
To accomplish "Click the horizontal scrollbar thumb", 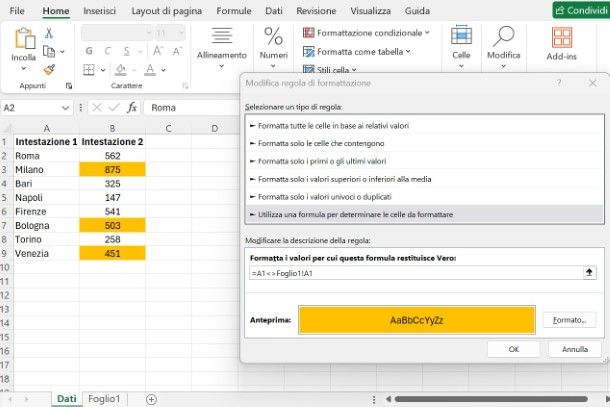I will (491, 399).
